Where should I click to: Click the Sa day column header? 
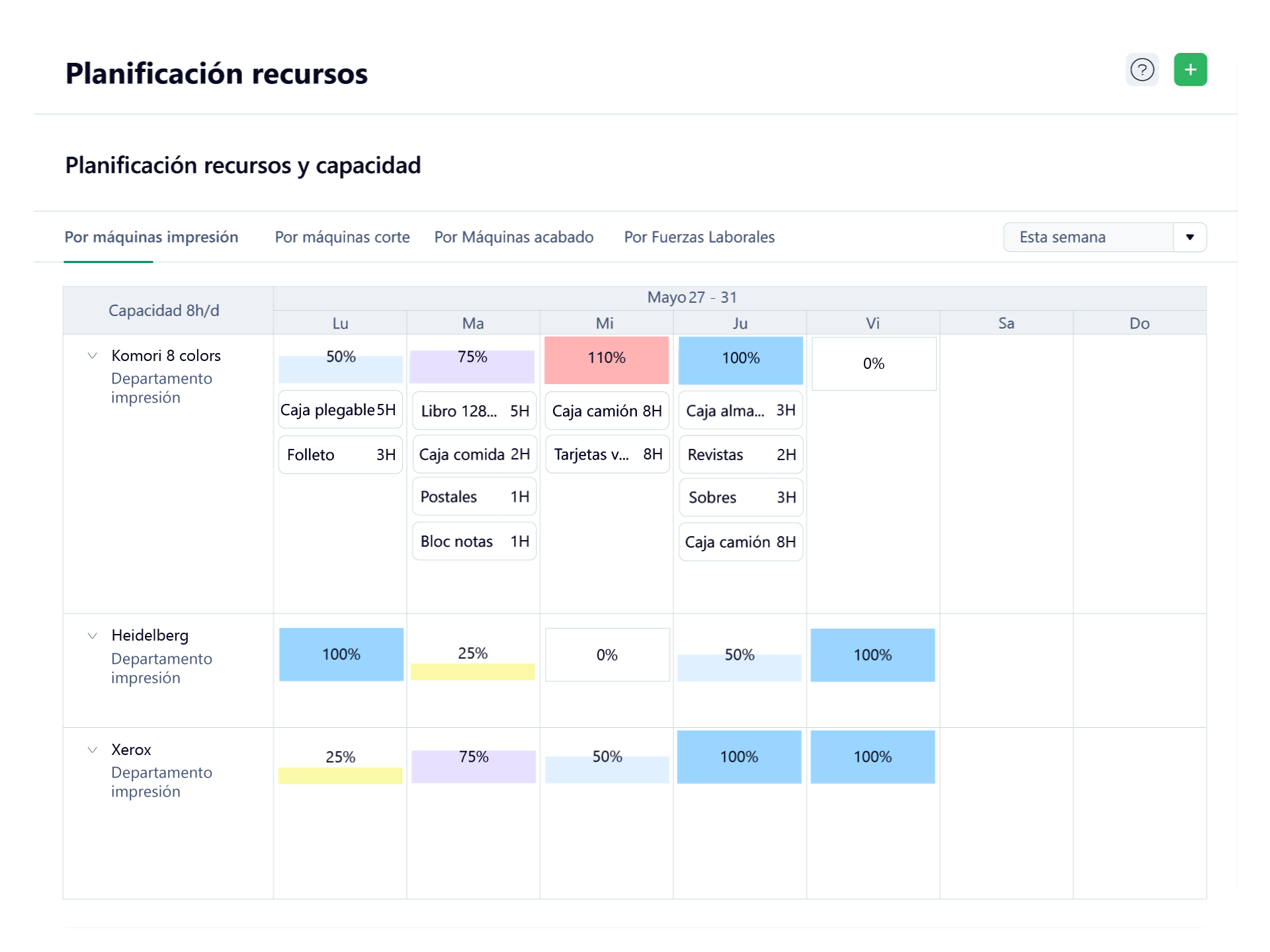(1006, 323)
